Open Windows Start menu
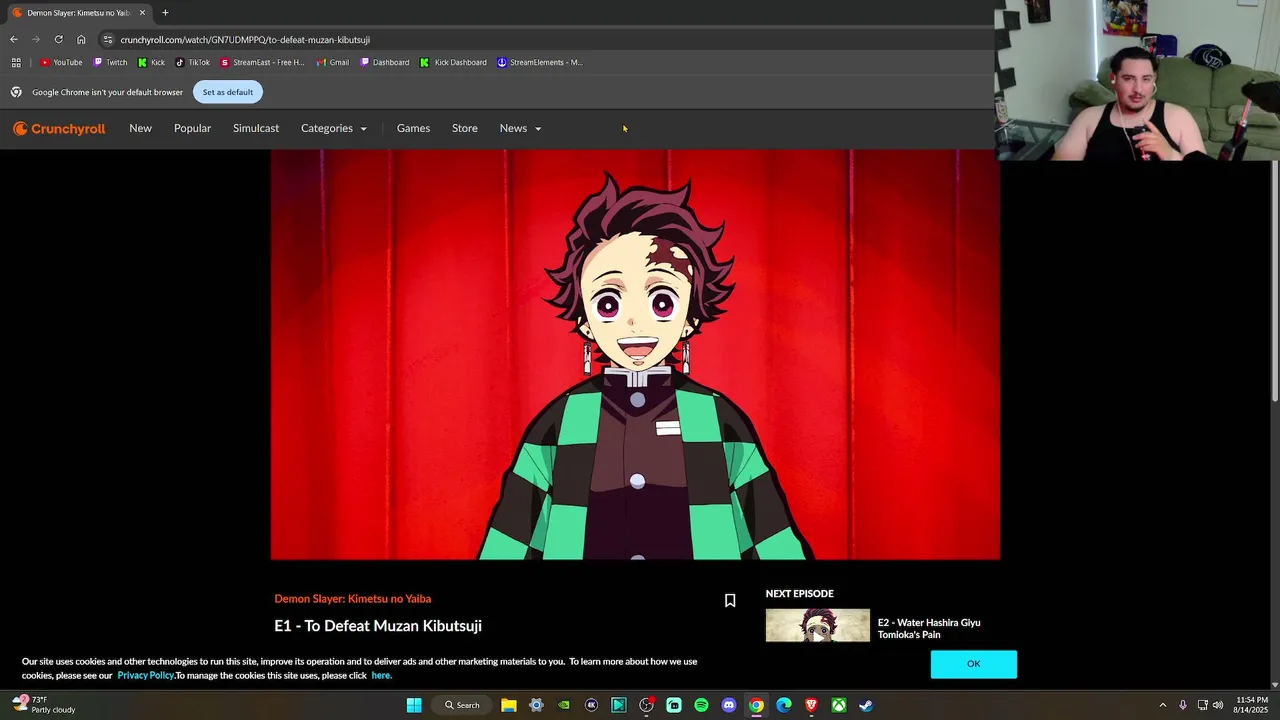 (x=414, y=705)
